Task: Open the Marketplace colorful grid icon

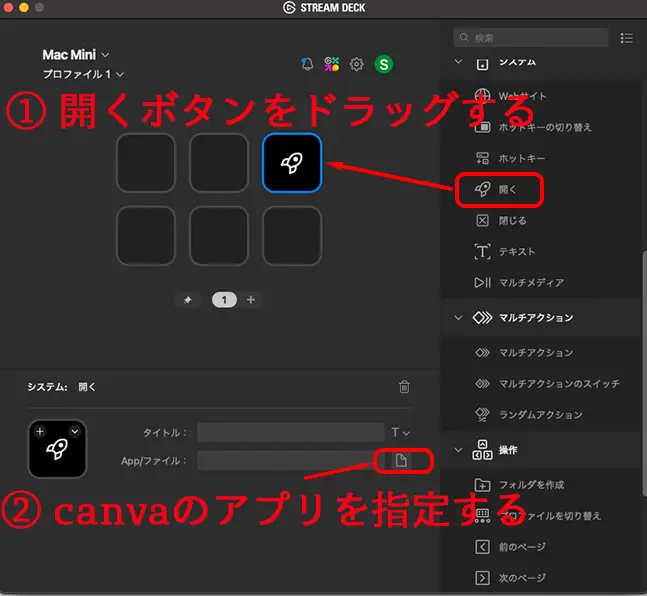Action: [x=331, y=64]
